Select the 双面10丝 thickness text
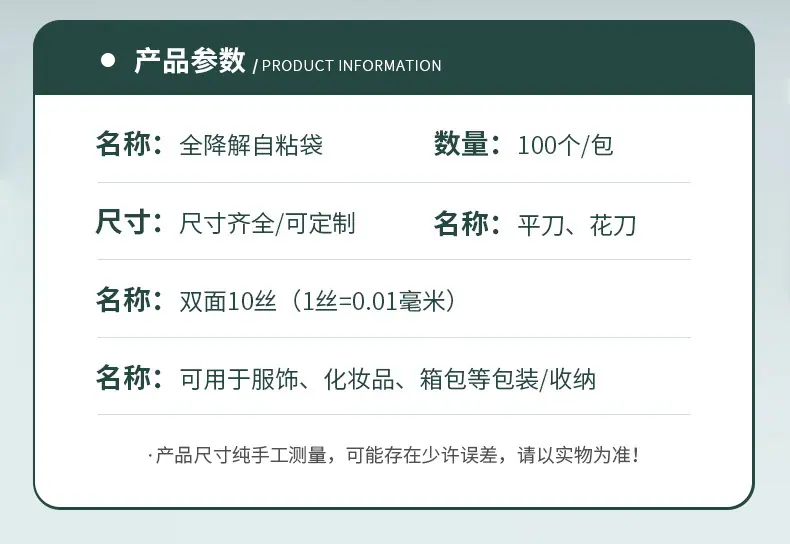Viewport: 790px width, 544px height. point(228,301)
